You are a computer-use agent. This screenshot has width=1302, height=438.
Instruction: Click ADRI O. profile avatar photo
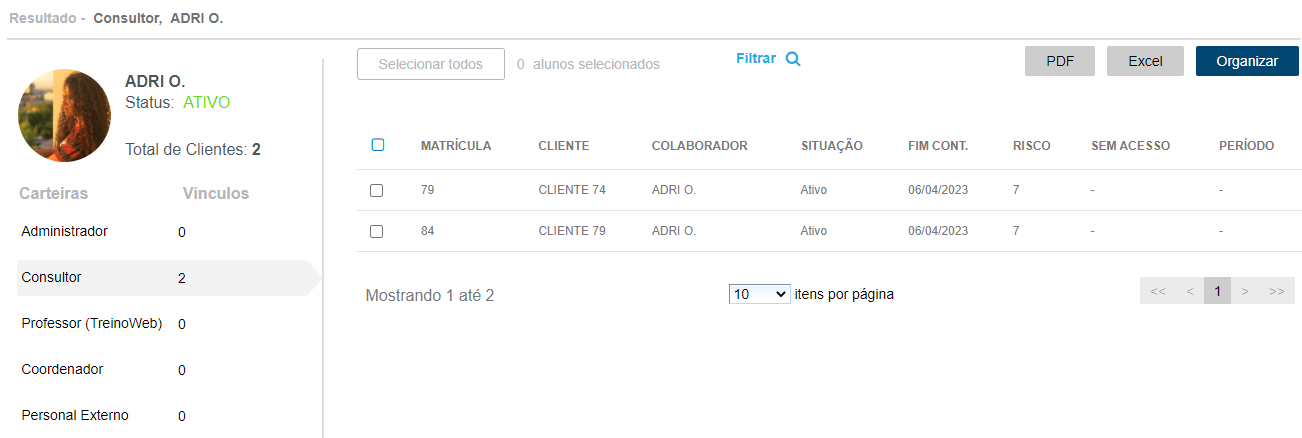click(64, 115)
